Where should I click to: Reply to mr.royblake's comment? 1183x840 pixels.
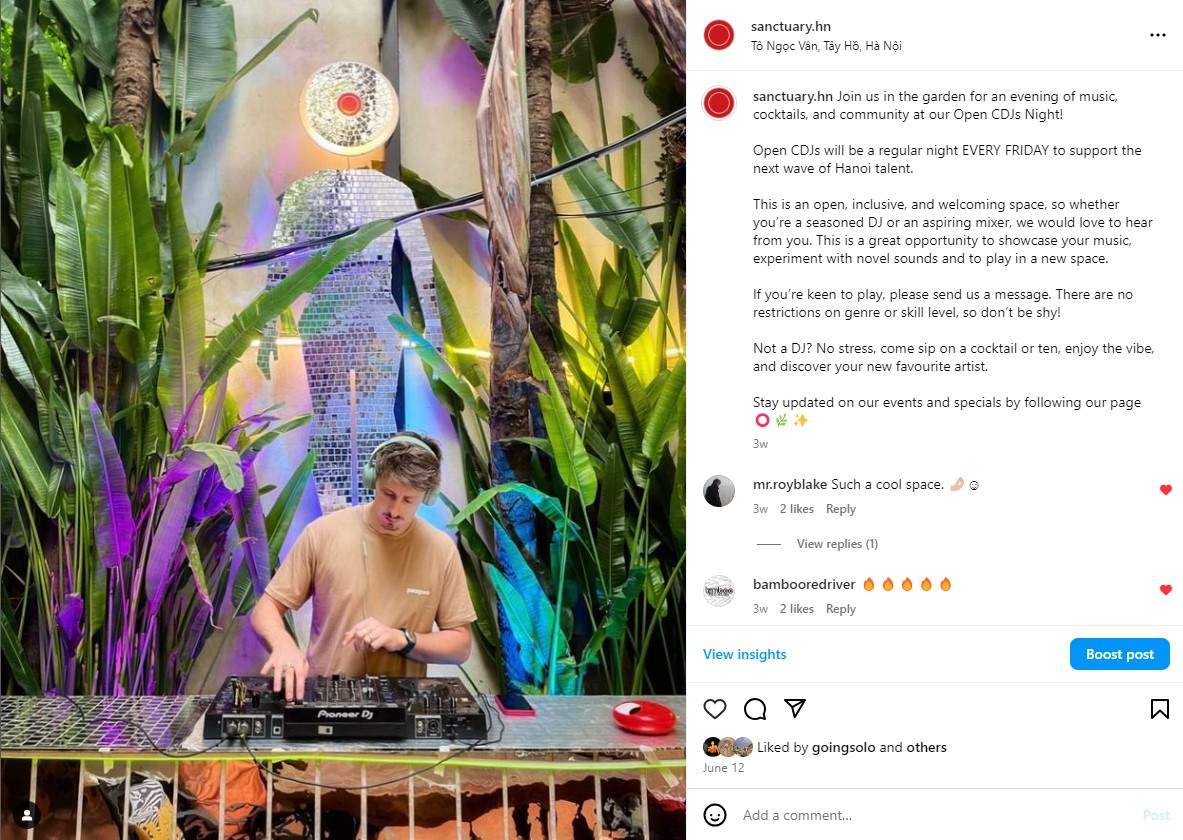coord(840,509)
